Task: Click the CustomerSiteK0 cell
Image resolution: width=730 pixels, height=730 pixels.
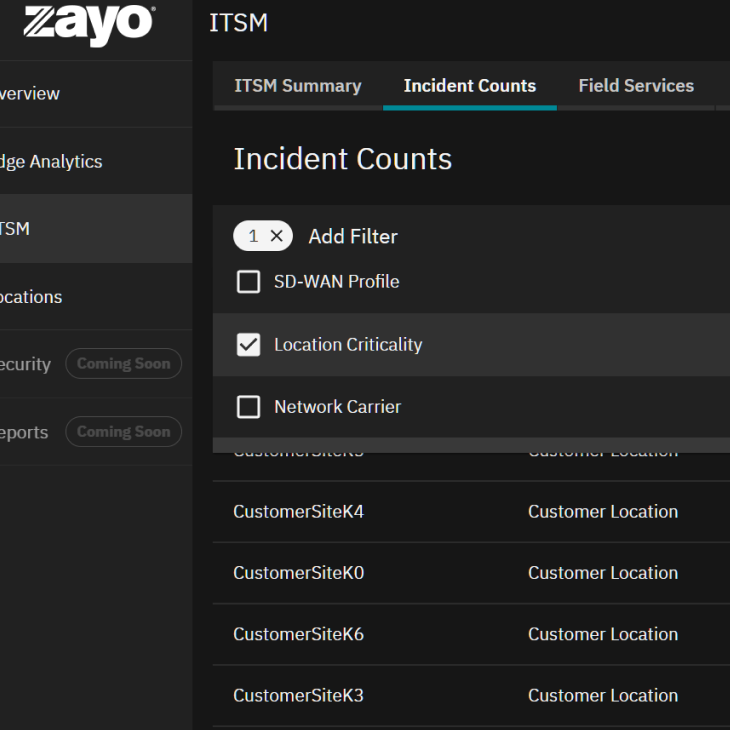Action: click(x=298, y=573)
